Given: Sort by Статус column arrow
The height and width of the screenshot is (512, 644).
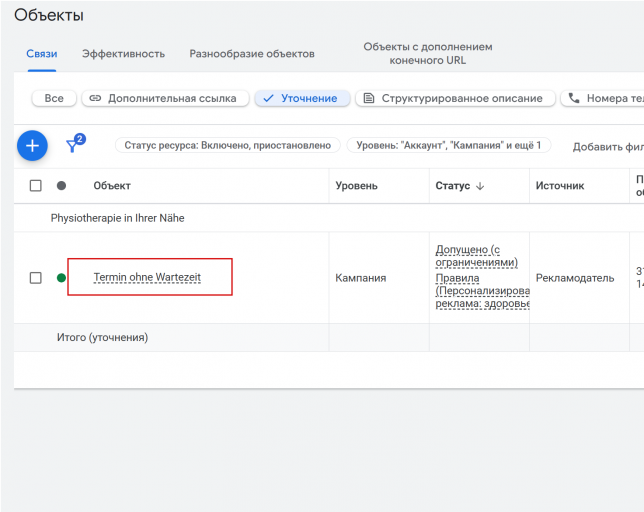Looking at the screenshot, I should [480, 186].
